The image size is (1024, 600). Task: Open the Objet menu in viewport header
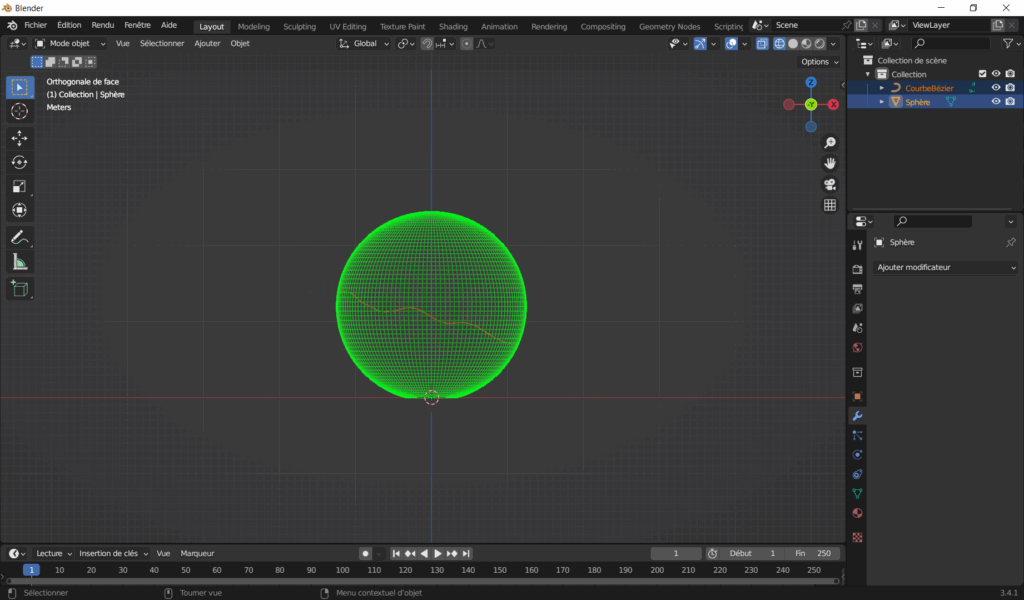tap(240, 44)
